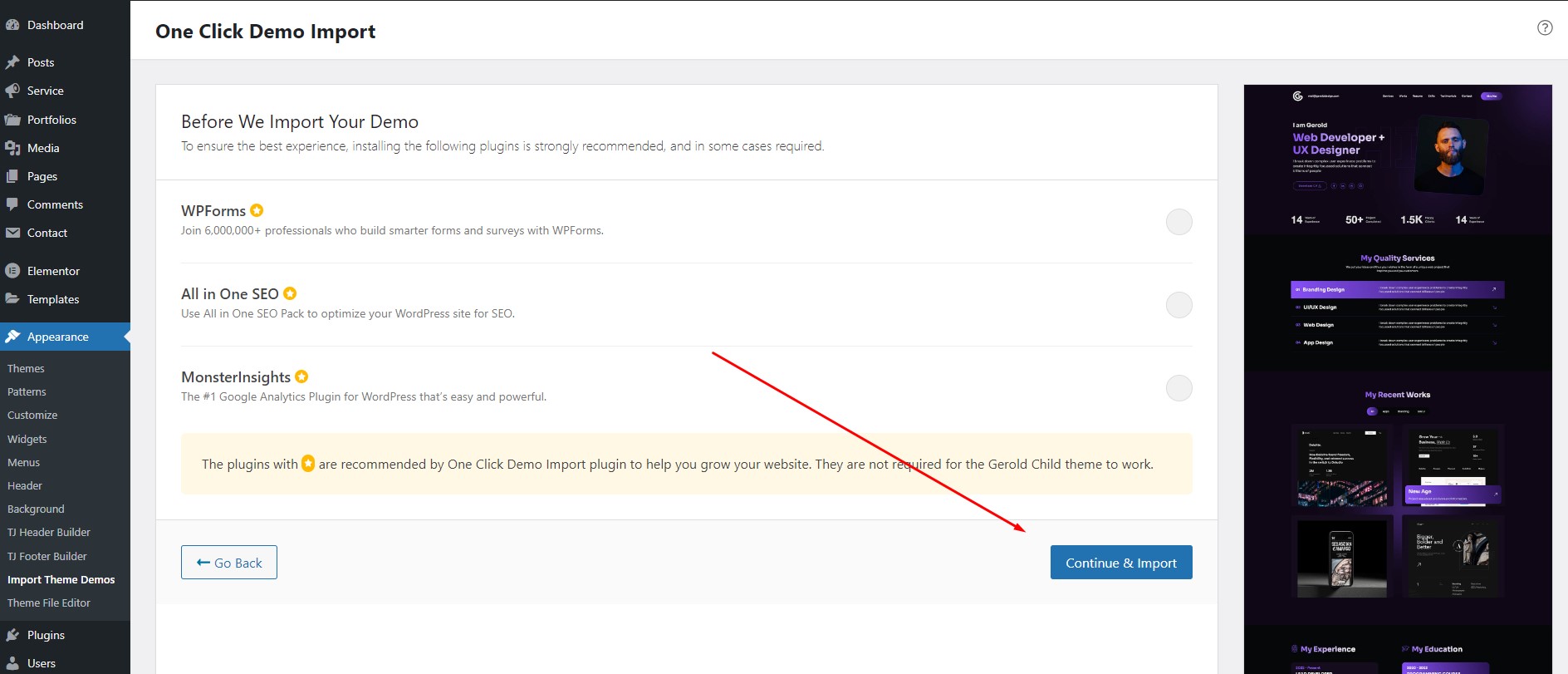
Task: Click the Pages icon in sidebar
Action: coord(12,176)
